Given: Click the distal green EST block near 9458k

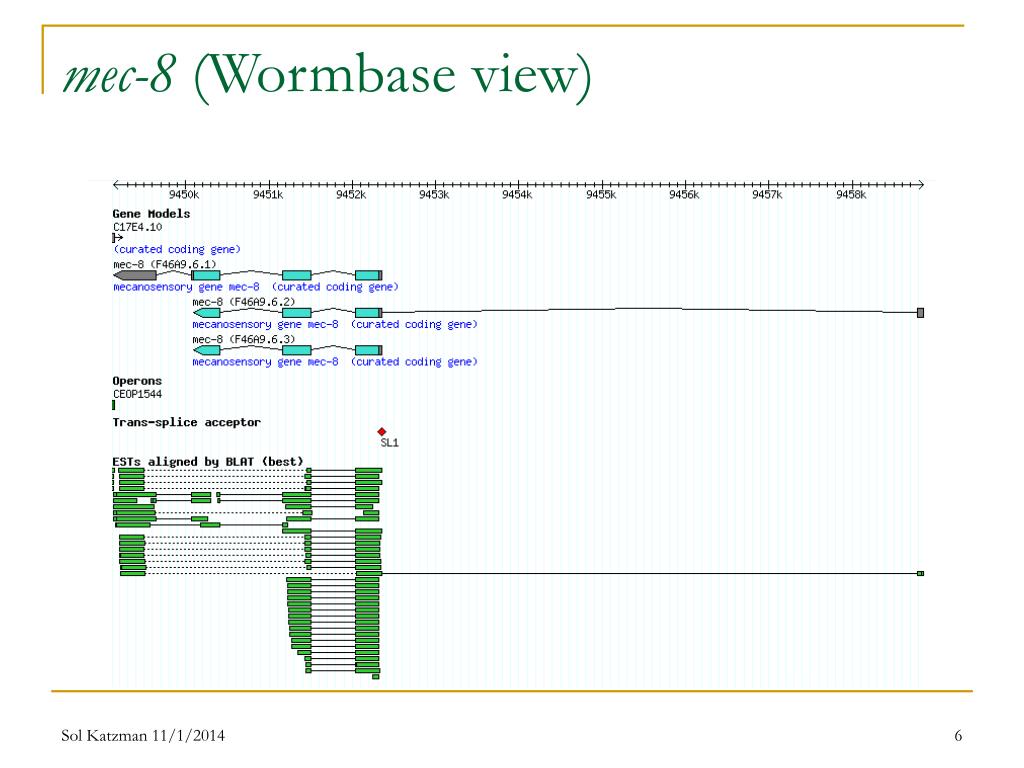Looking at the screenshot, I should tap(920, 573).
